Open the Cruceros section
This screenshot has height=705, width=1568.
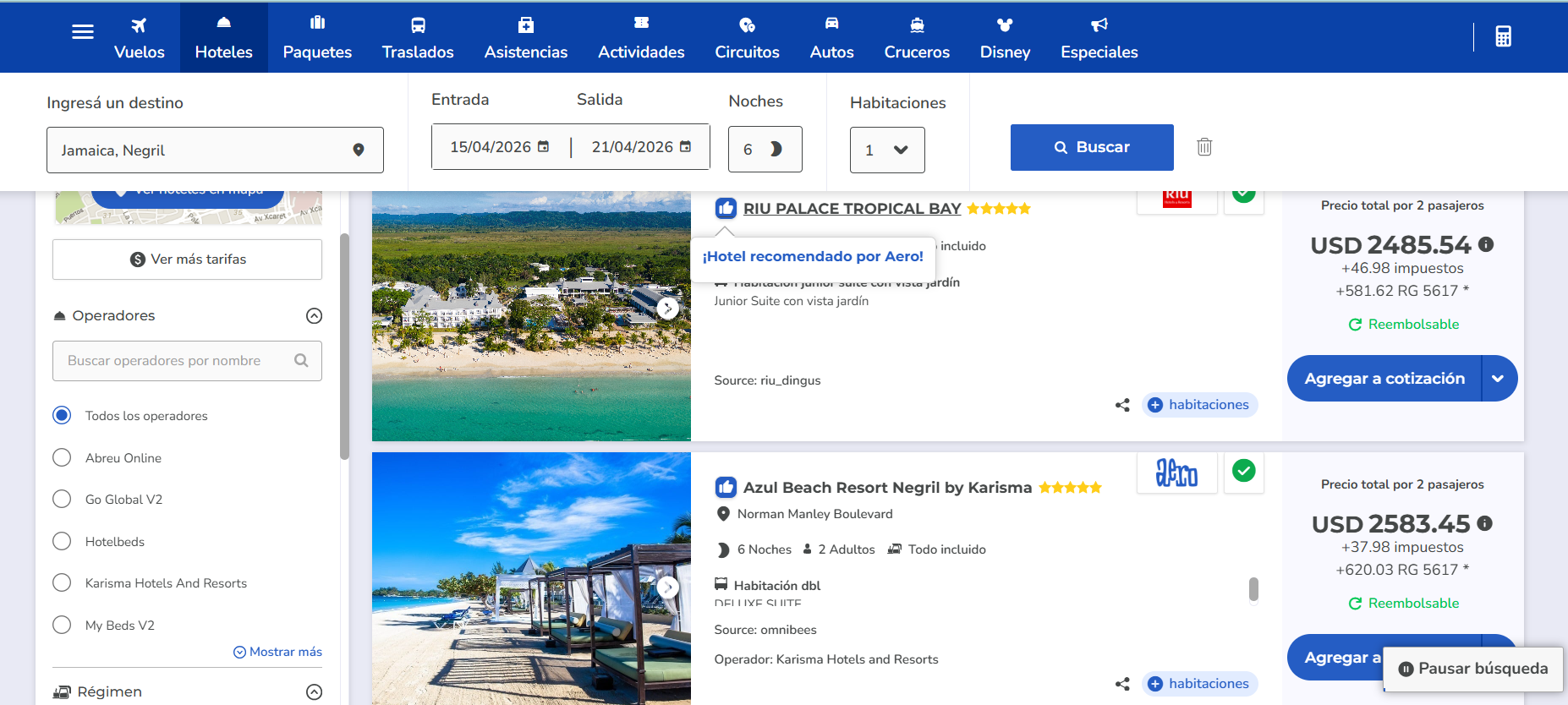pyautogui.click(x=917, y=38)
